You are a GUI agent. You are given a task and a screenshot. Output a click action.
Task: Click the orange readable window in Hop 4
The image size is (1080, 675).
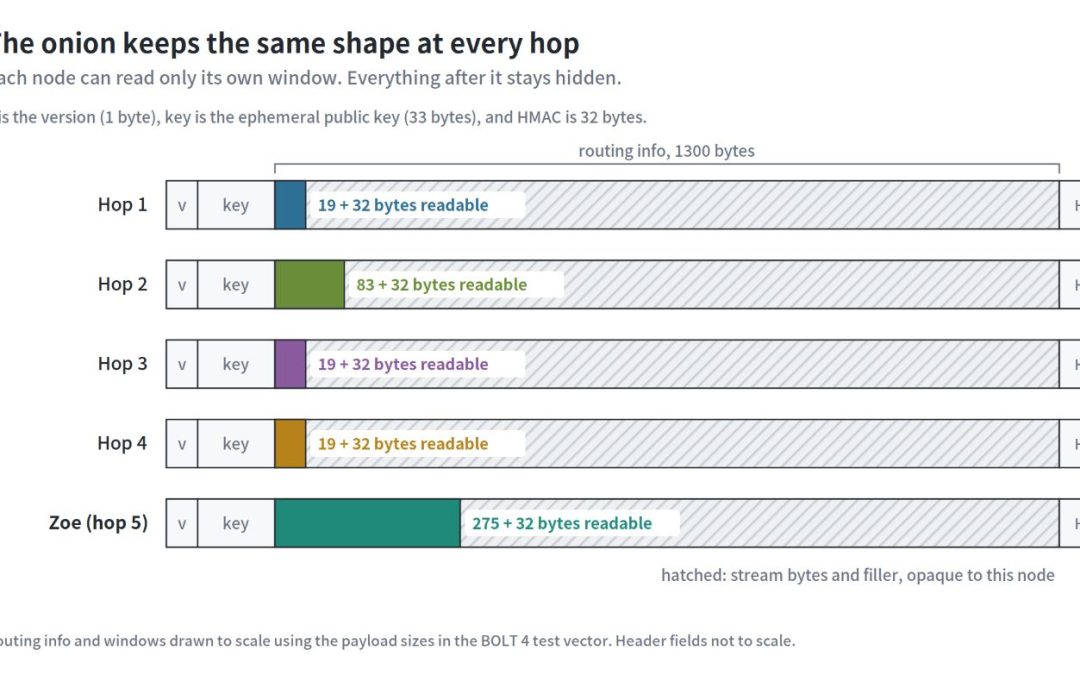point(290,444)
